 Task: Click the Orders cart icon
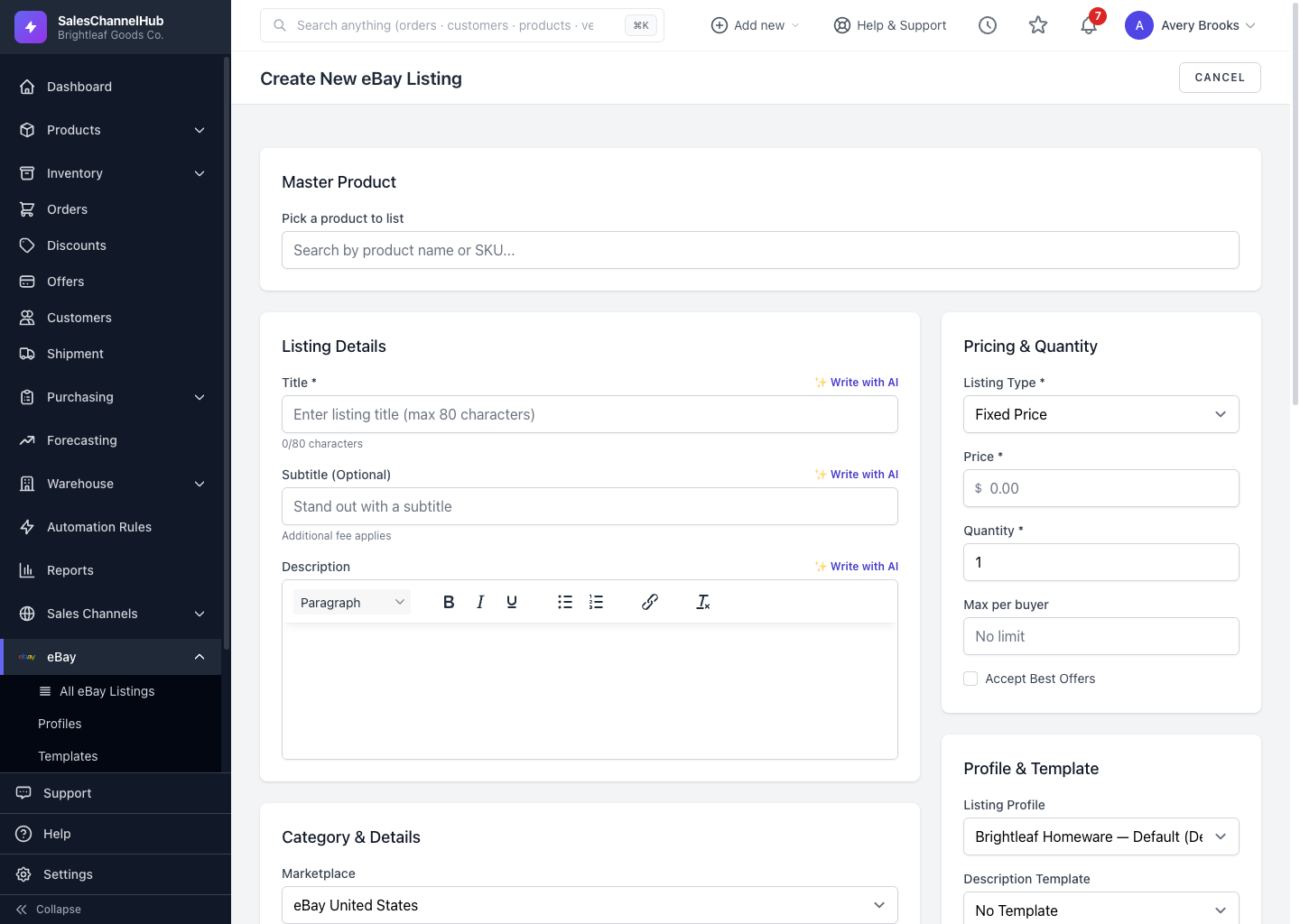pyautogui.click(x=27, y=209)
